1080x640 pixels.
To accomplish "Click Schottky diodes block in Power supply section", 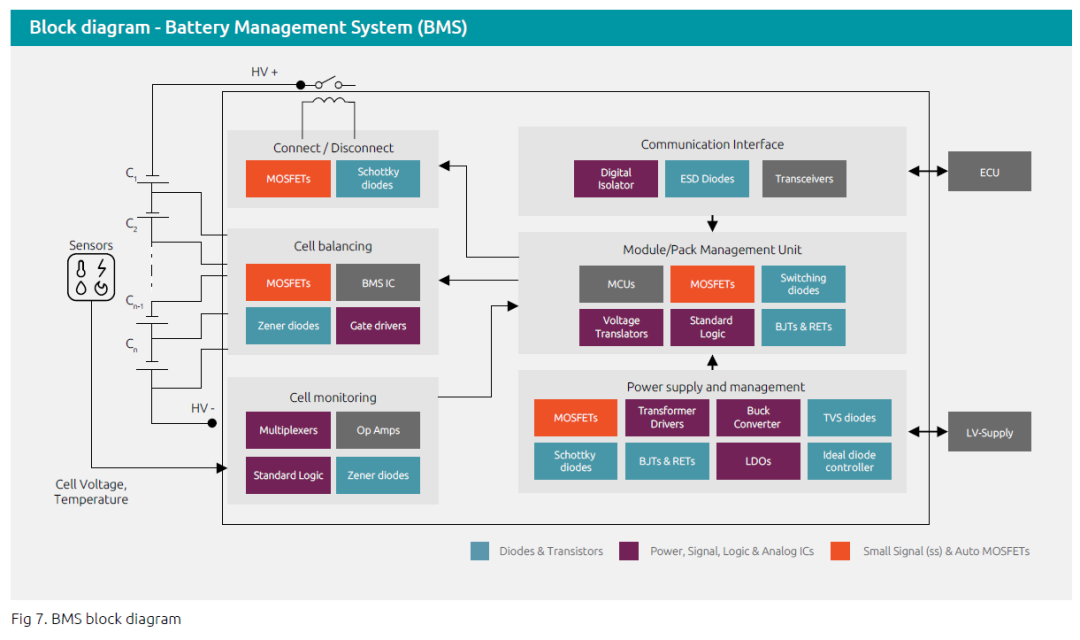I will pyautogui.click(x=575, y=461).
